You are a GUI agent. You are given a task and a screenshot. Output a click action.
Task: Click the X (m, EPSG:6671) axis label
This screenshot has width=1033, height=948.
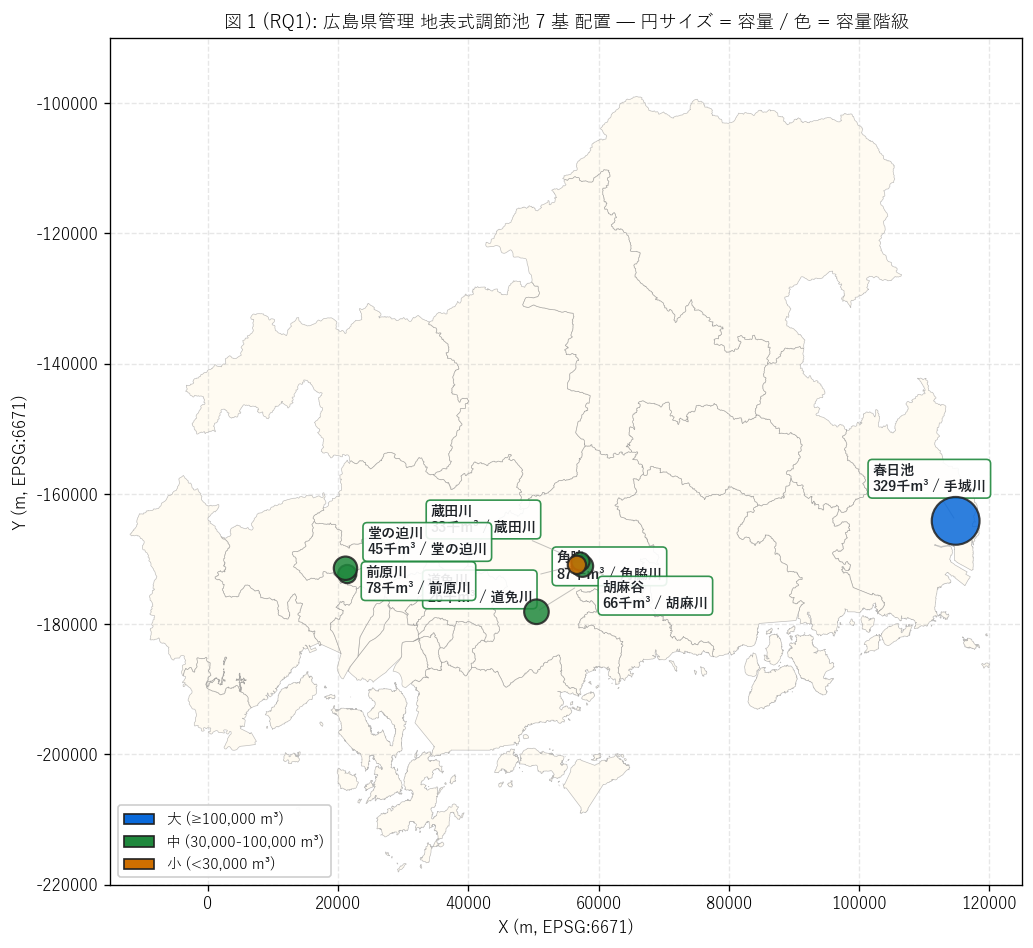(565, 927)
